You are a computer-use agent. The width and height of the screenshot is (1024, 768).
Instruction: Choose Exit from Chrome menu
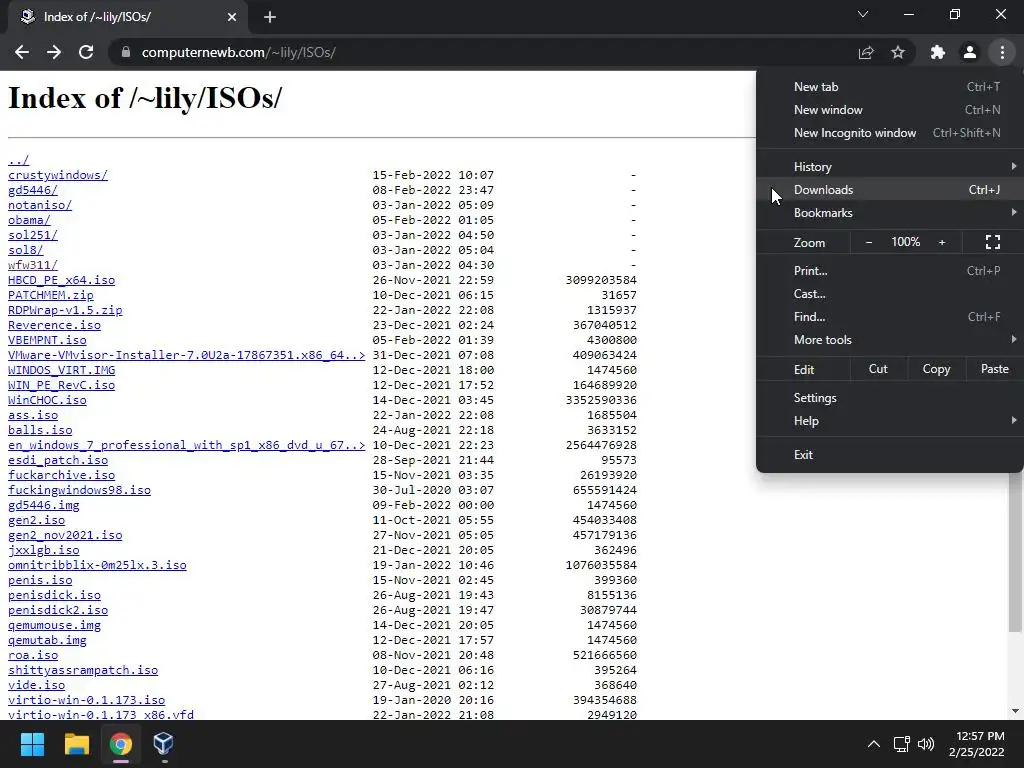point(889,455)
